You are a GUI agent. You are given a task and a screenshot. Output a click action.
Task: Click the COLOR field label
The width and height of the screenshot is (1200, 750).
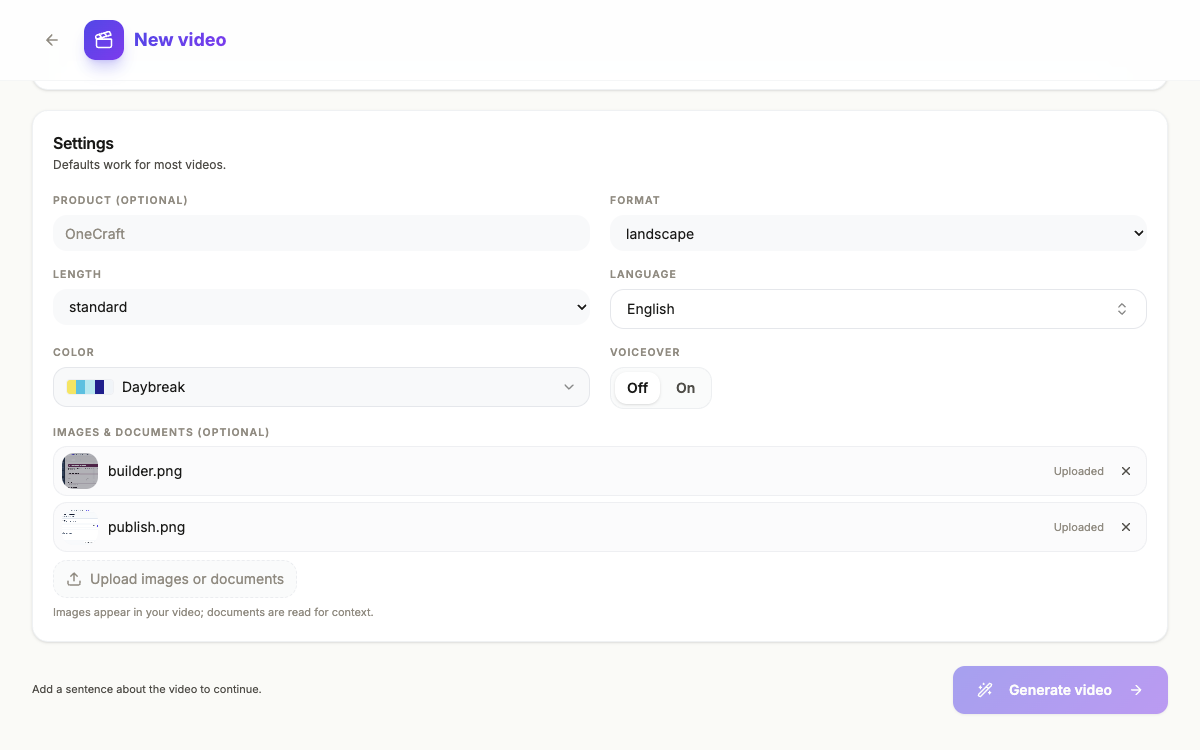73,352
